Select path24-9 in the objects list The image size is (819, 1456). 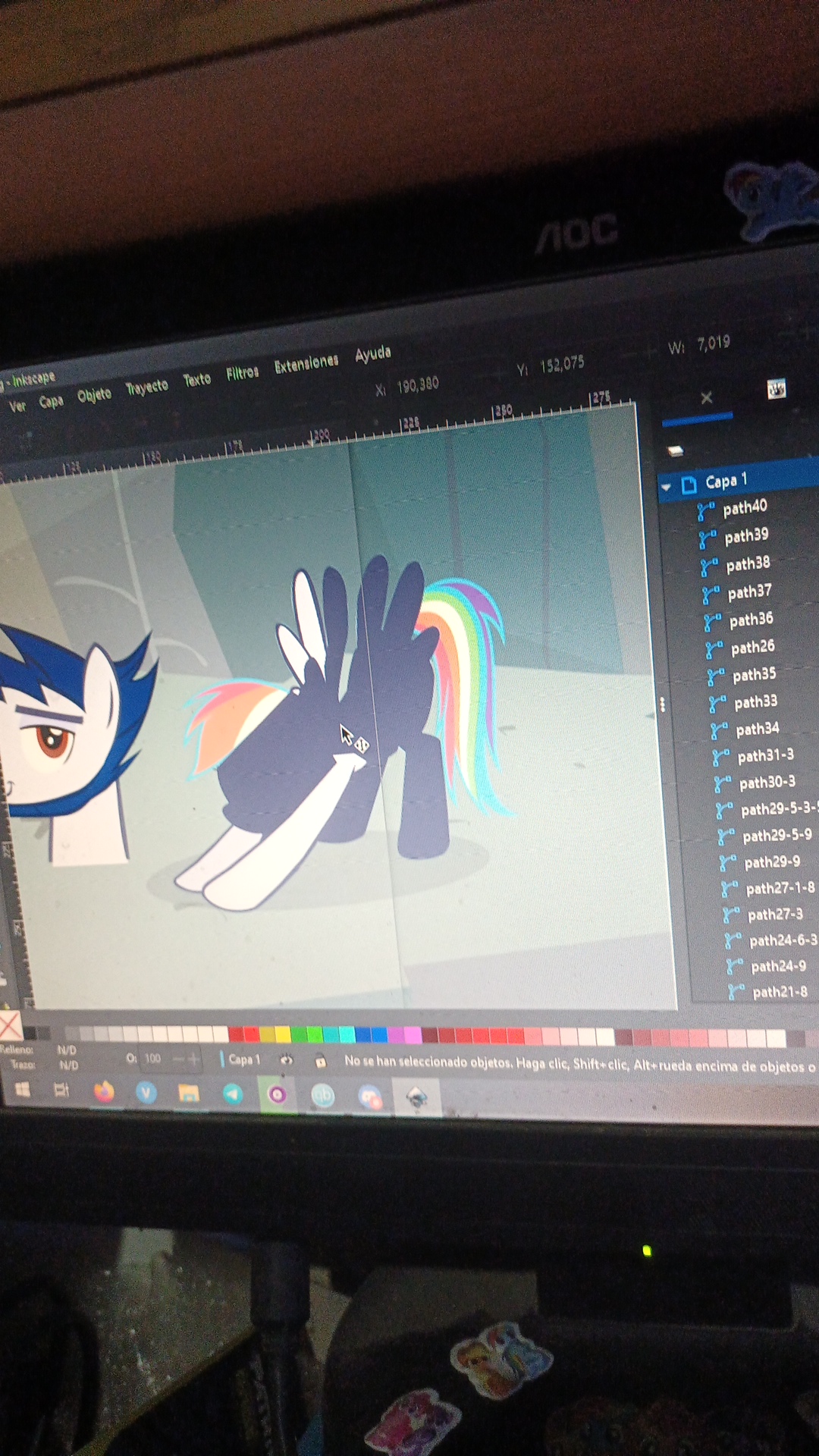(x=778, y=966)
